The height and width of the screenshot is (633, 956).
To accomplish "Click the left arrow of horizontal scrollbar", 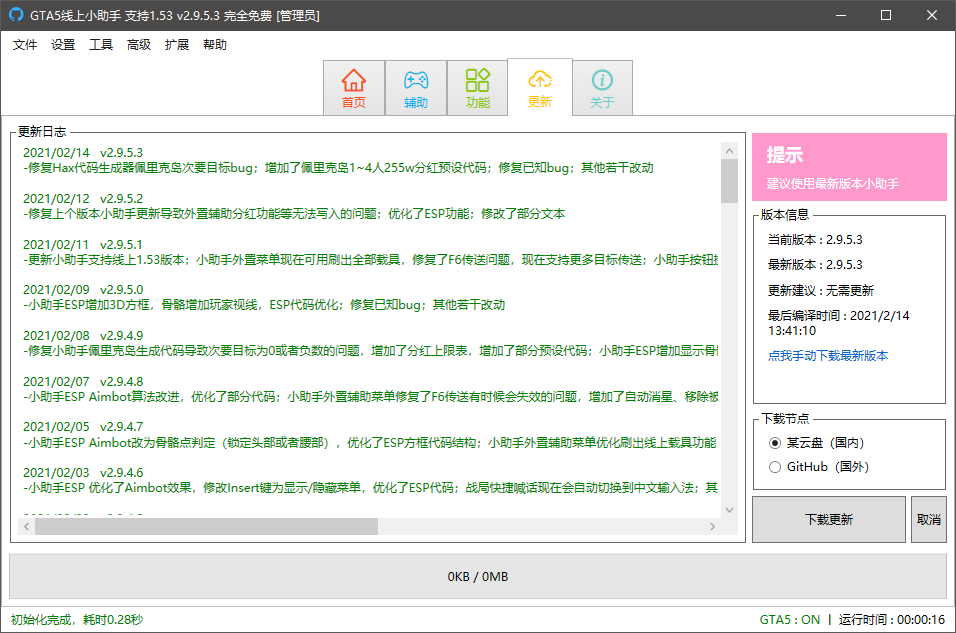I will (x=26, y=526).
